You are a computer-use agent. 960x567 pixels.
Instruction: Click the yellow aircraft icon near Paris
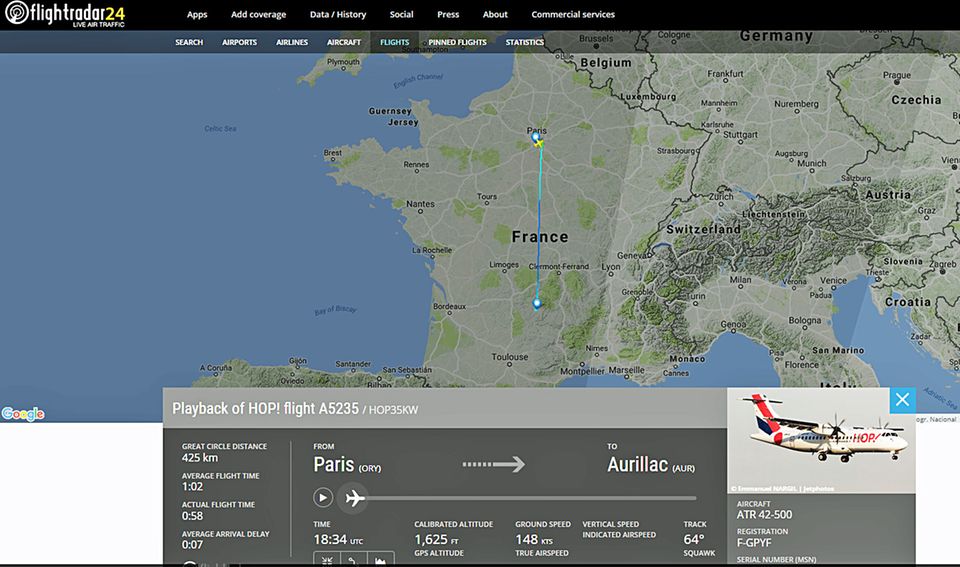pyautogui.click(x=539, y=143)
